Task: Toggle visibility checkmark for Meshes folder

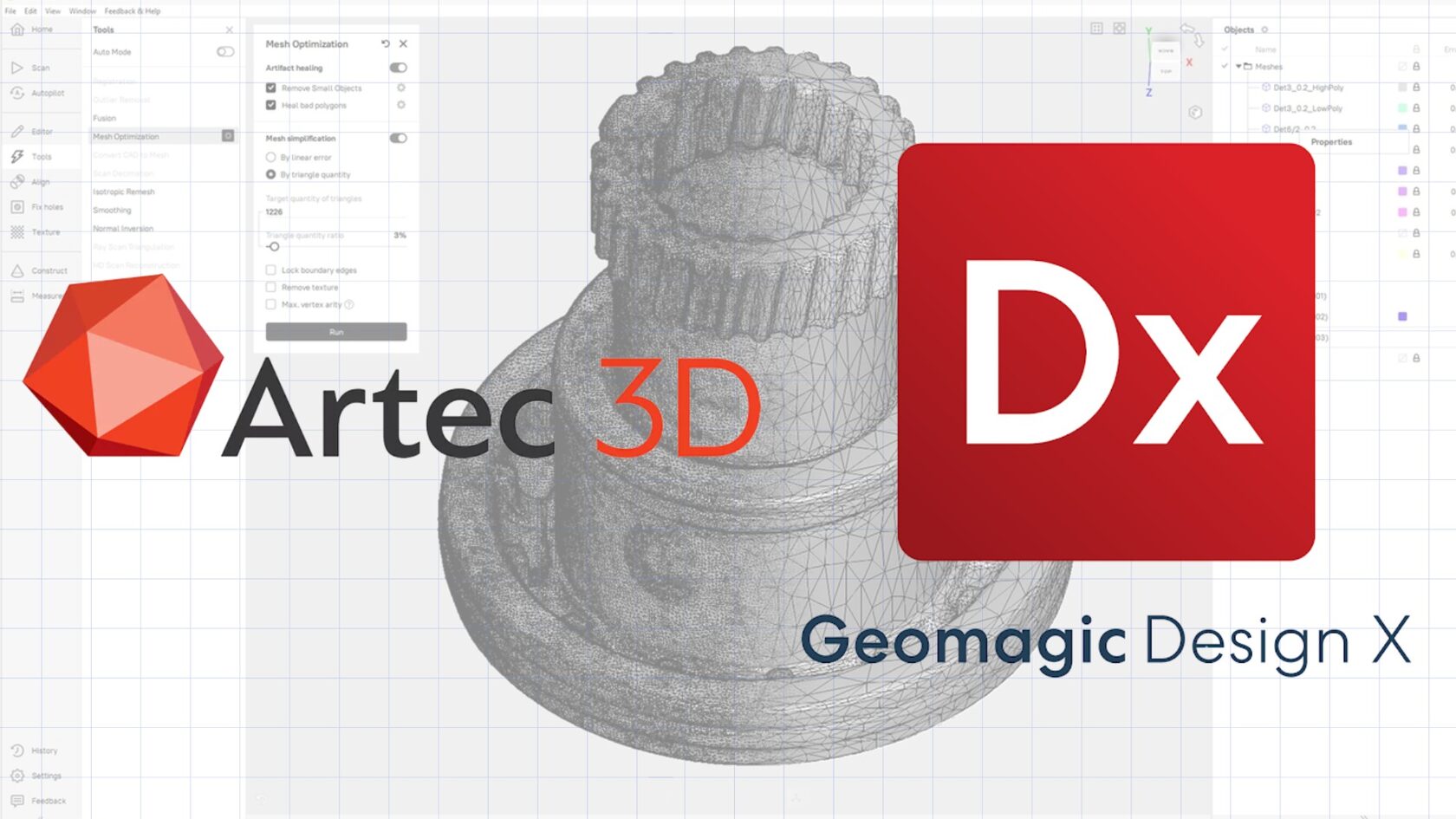Action: pos(1225,66)
